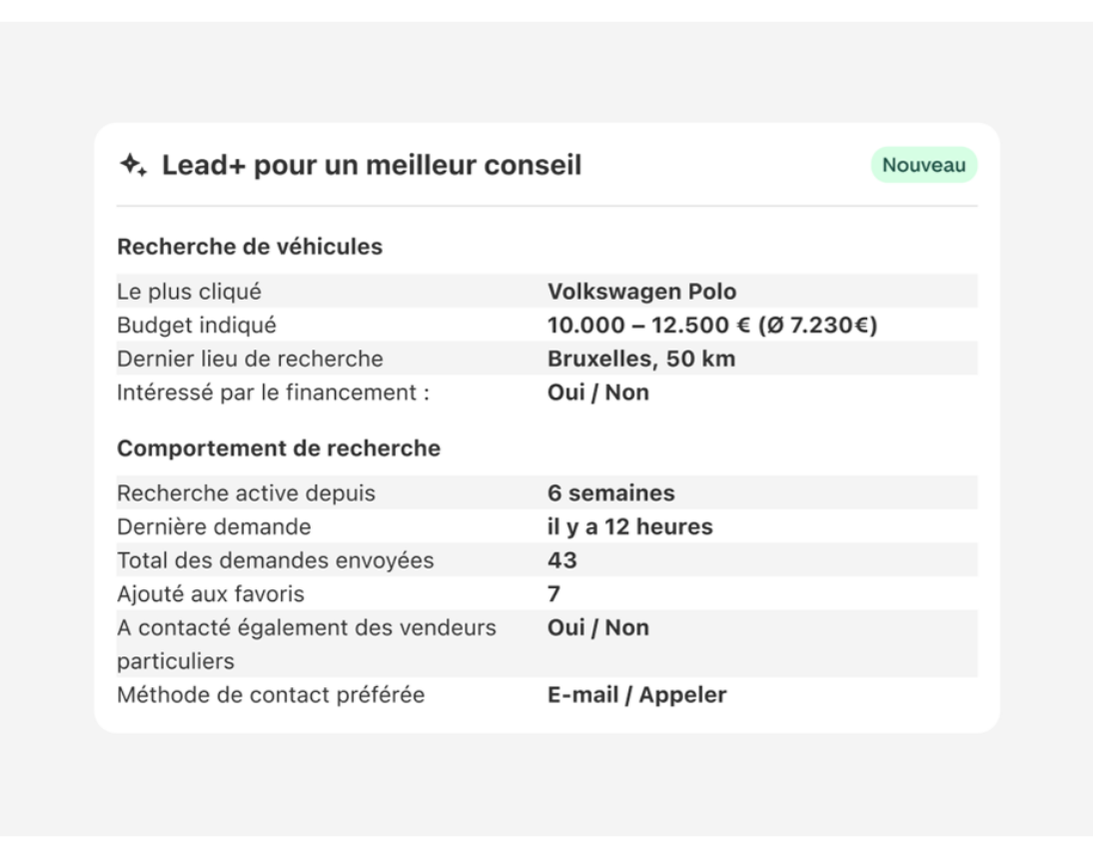The image size is (1093, 859).
Task: Click the green Nouveau badge
Action: [923, 165]
